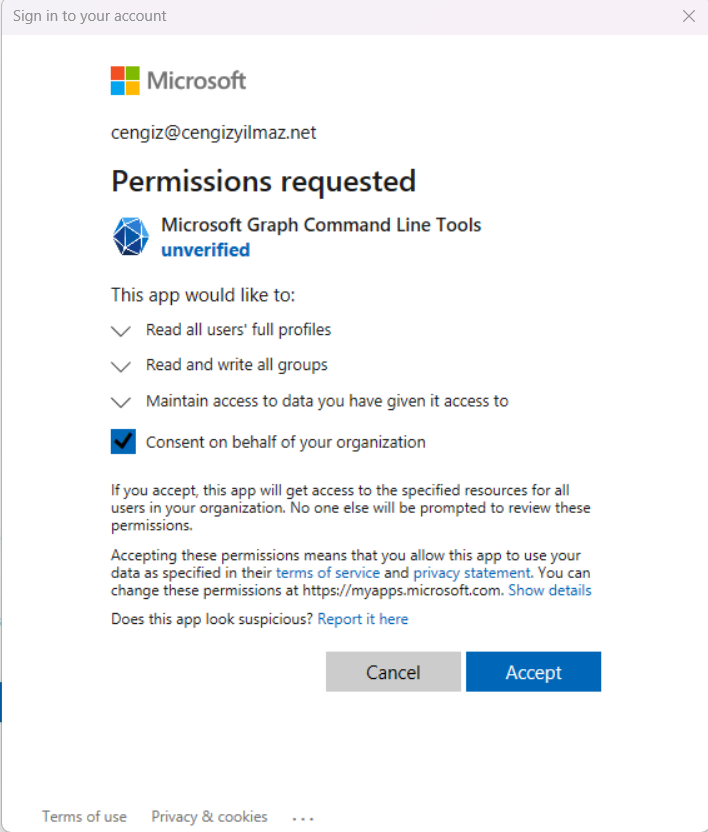
Task: Click the Microsoft logo
Action: 178,81
